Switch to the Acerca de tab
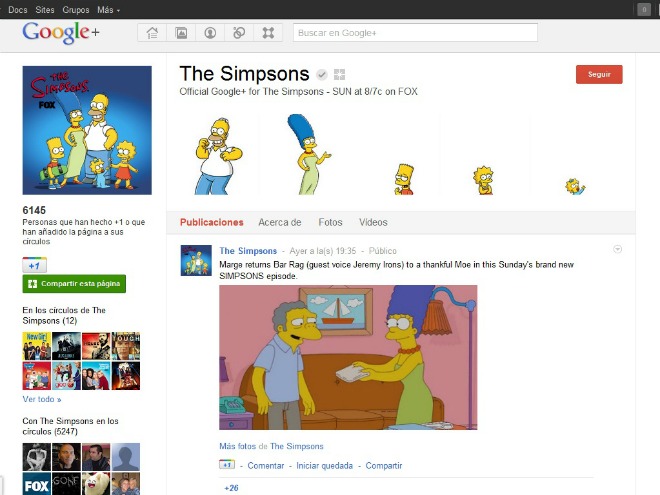 (280, 222)
